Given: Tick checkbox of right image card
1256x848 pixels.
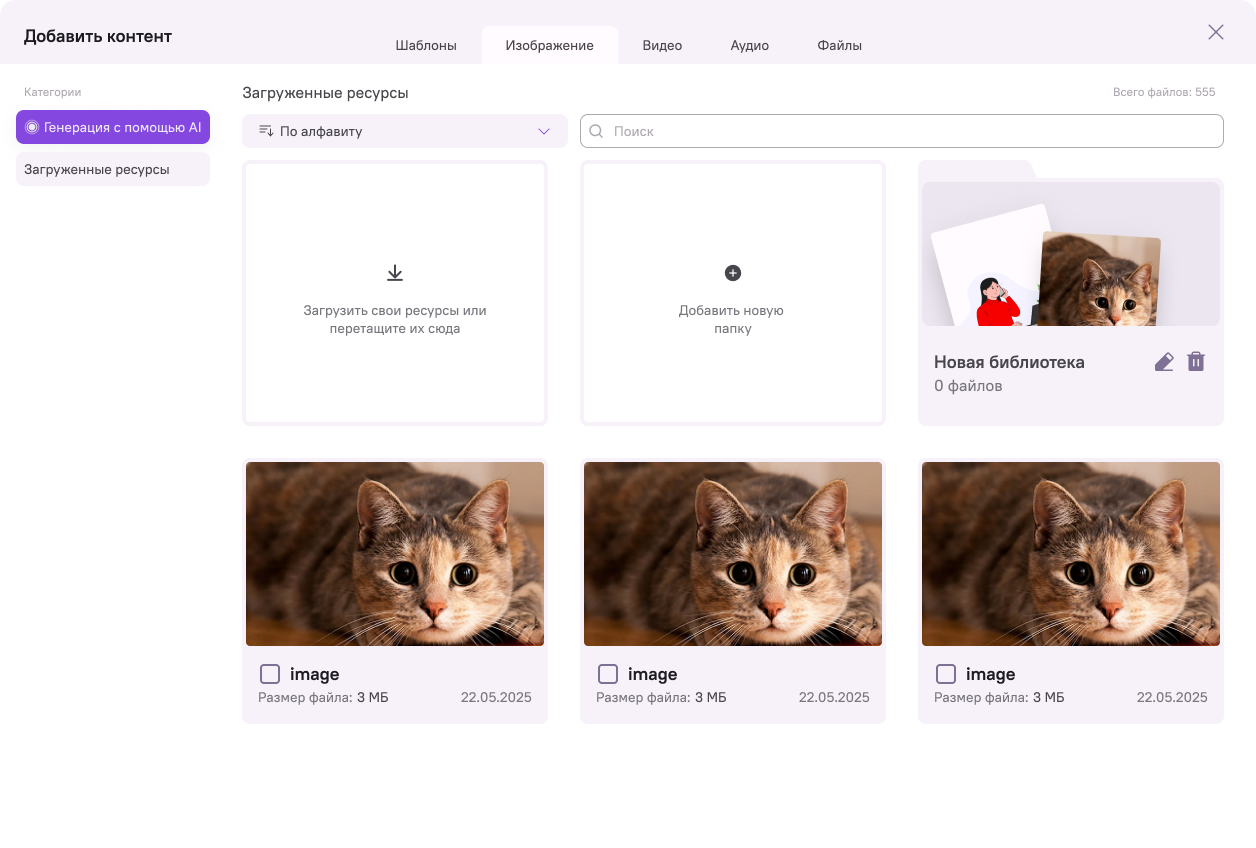Looking at the screenshot, I should tap(946, 674).
